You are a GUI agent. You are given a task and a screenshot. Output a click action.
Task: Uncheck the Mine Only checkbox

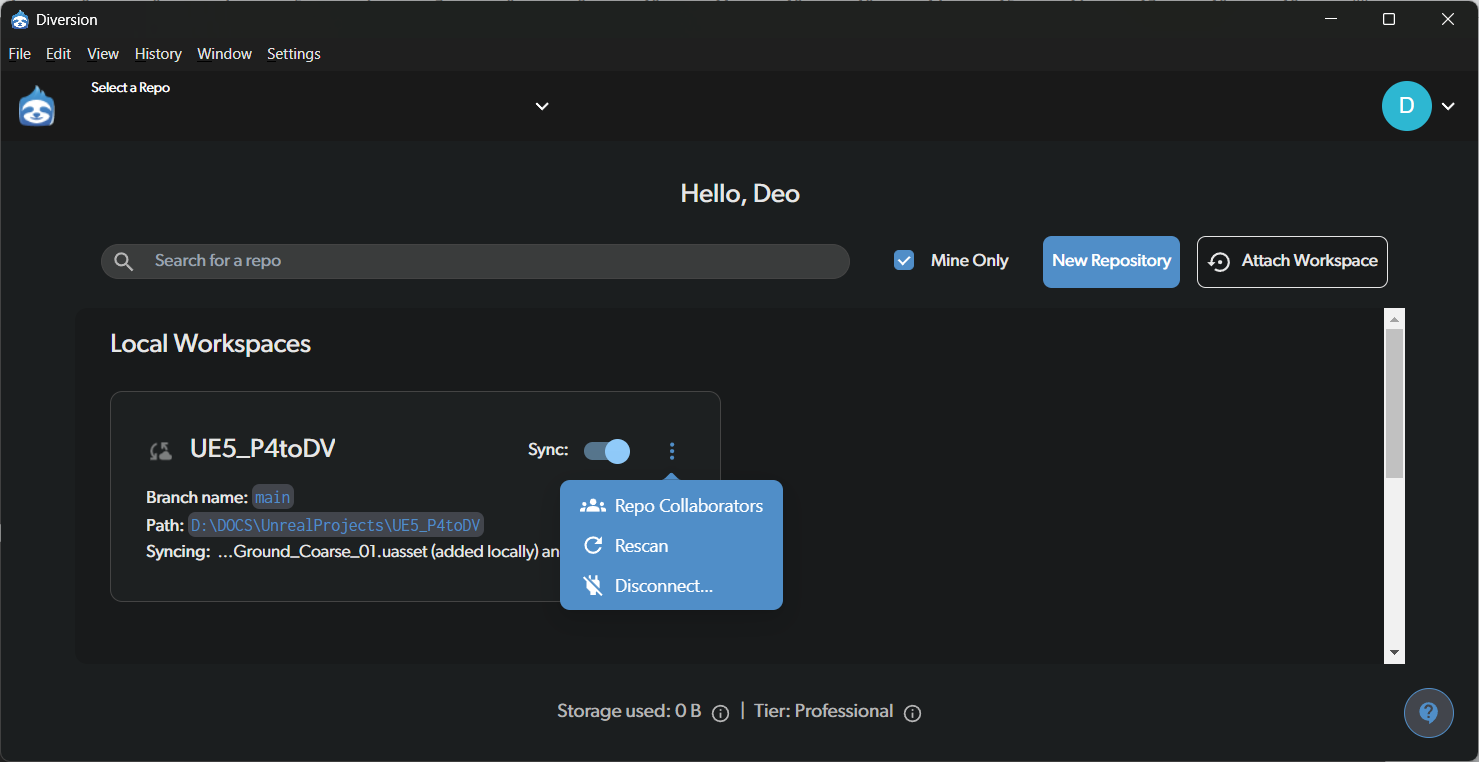(x=904, y=261)
